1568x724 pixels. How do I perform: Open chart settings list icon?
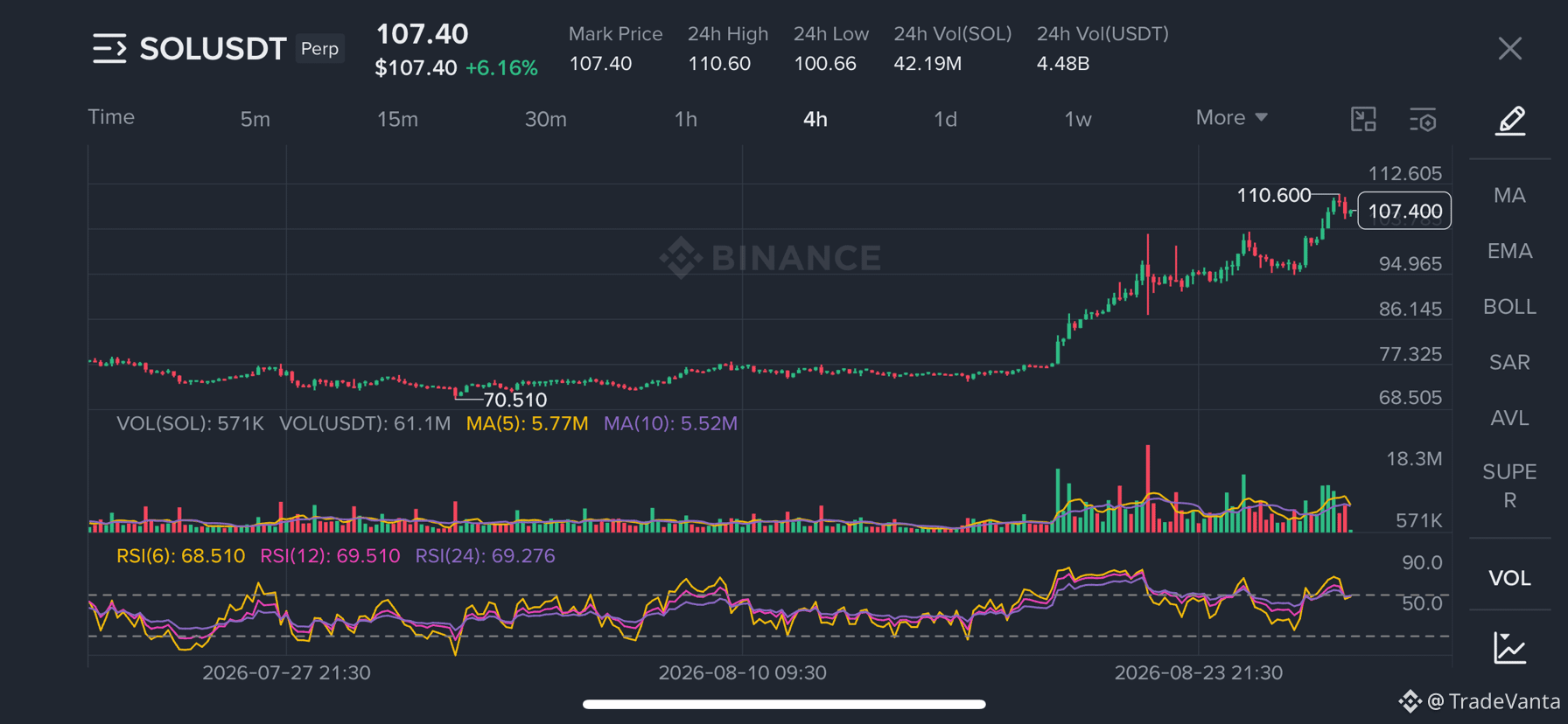point(1423,120)
